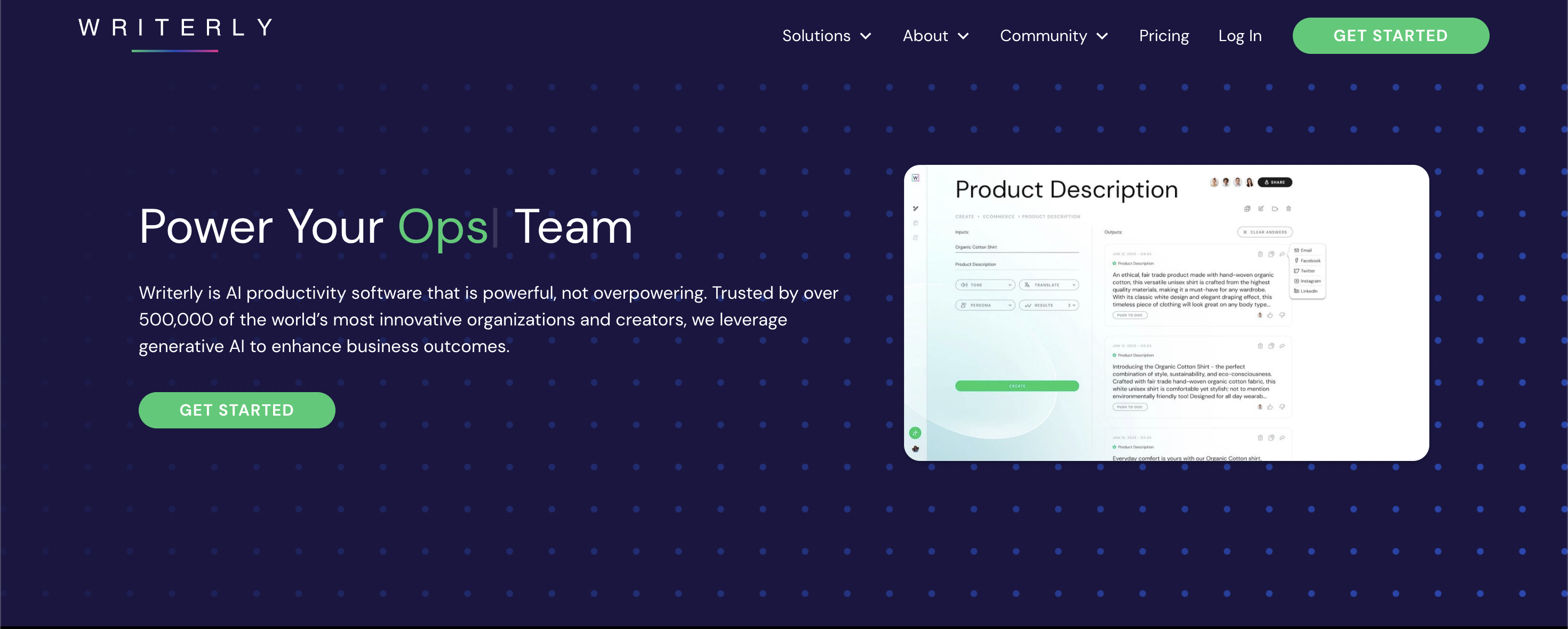Image resolution: width=1568 pixels, height=629 pixels.
Task: Open the RESULTS count dropdown
Action: coord(1049,305)
